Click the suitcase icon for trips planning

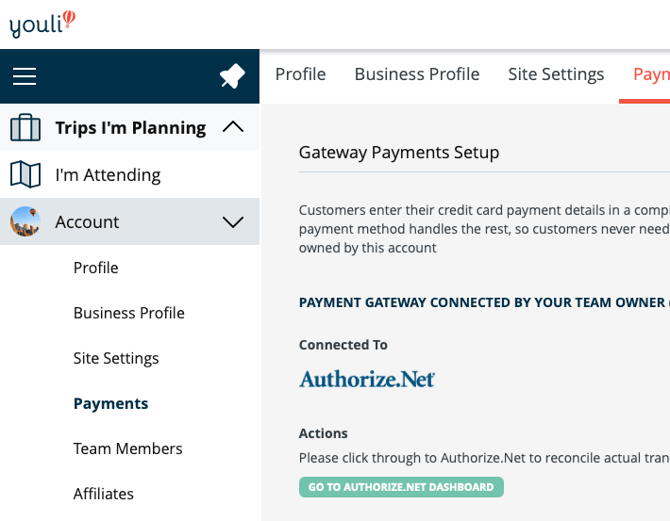[25, 128]
